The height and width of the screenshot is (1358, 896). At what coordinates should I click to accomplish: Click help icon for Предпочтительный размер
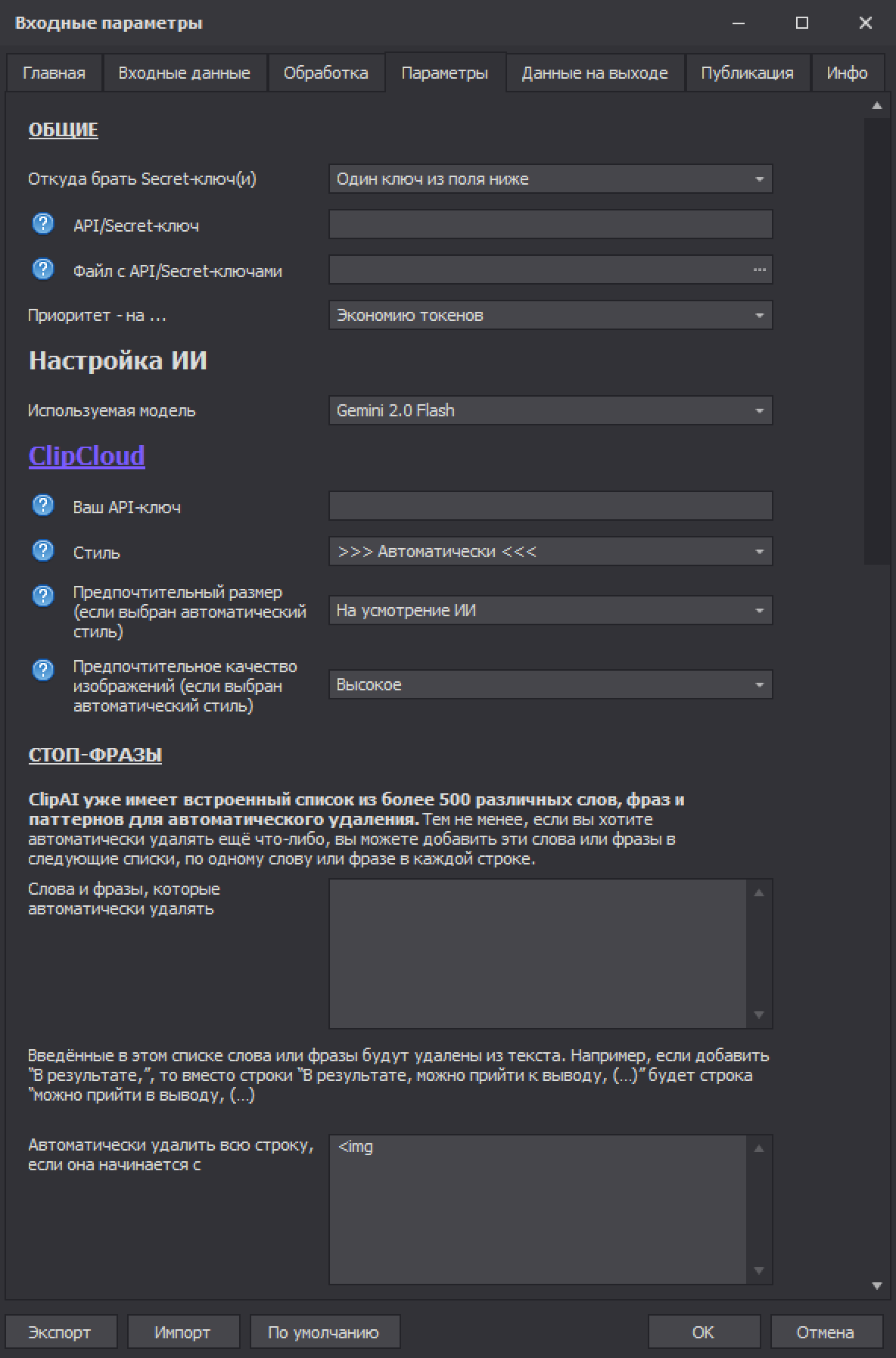click(43, 596)
